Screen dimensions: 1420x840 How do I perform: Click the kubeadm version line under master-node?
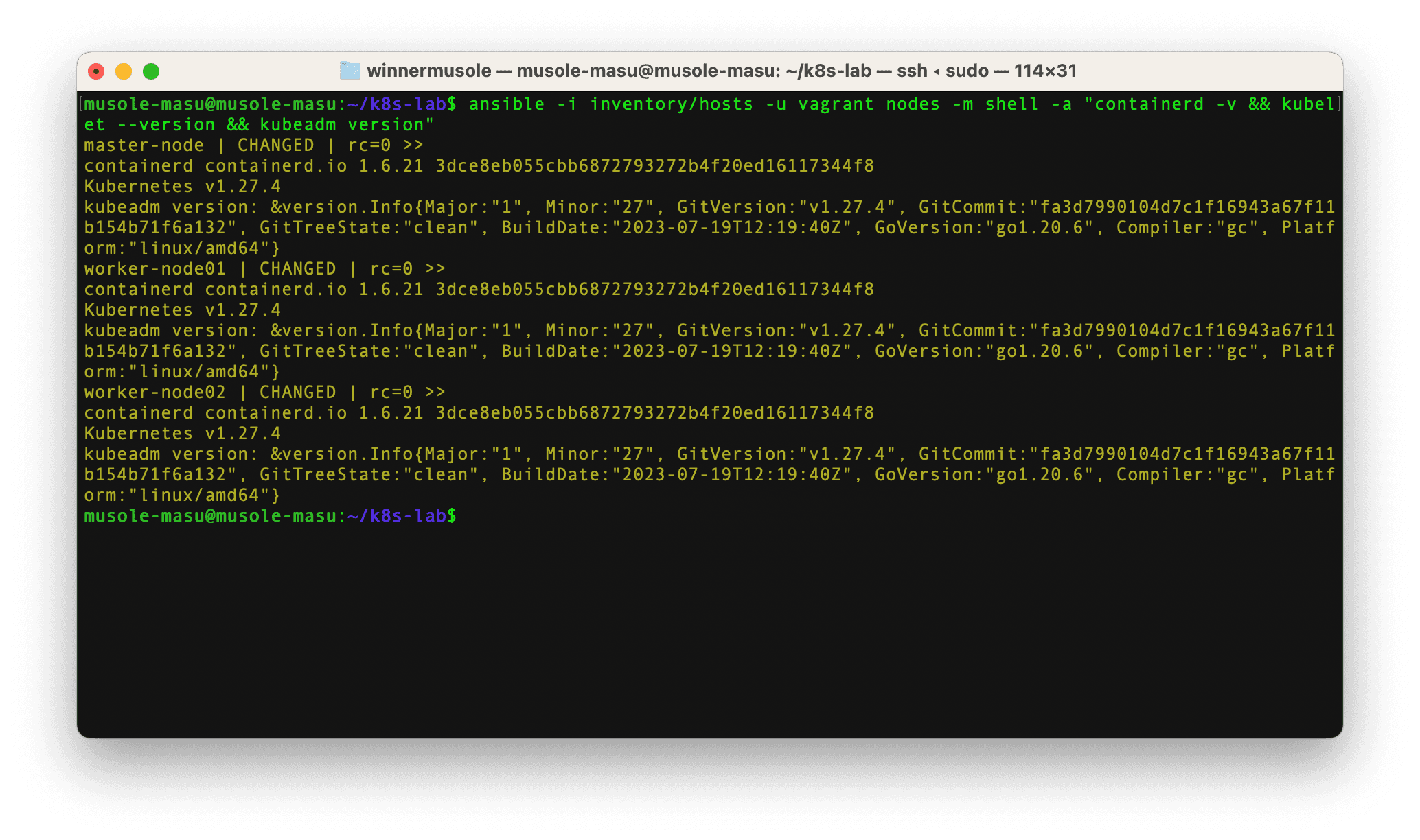(x=709, y=207)
